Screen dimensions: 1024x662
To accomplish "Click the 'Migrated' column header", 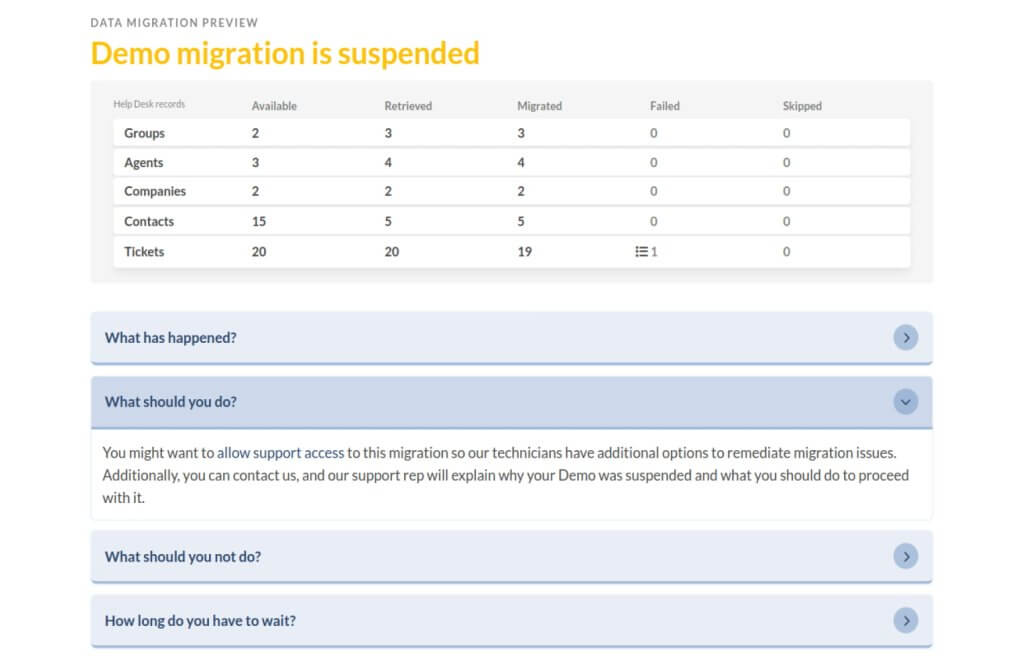I will [x=539, y=105].
